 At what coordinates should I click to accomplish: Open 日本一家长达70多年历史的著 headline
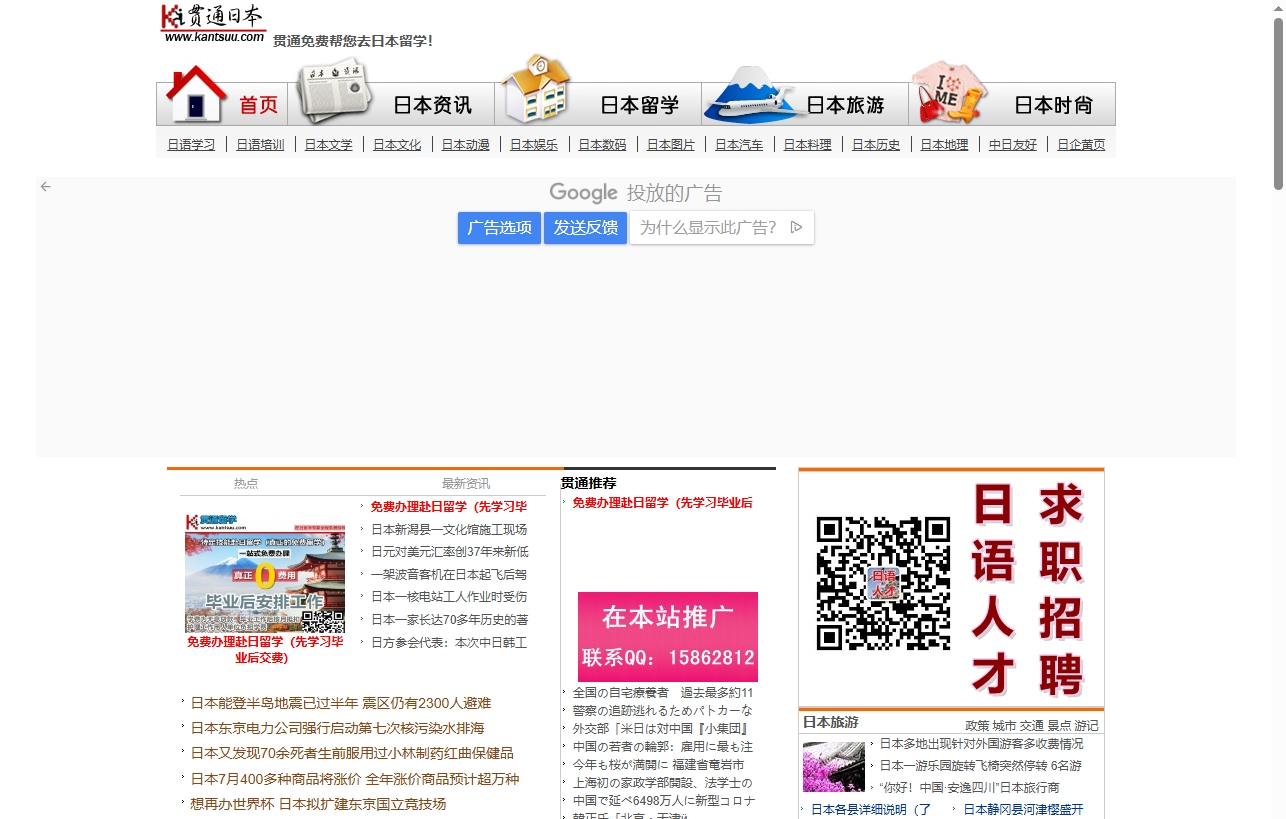449,620
